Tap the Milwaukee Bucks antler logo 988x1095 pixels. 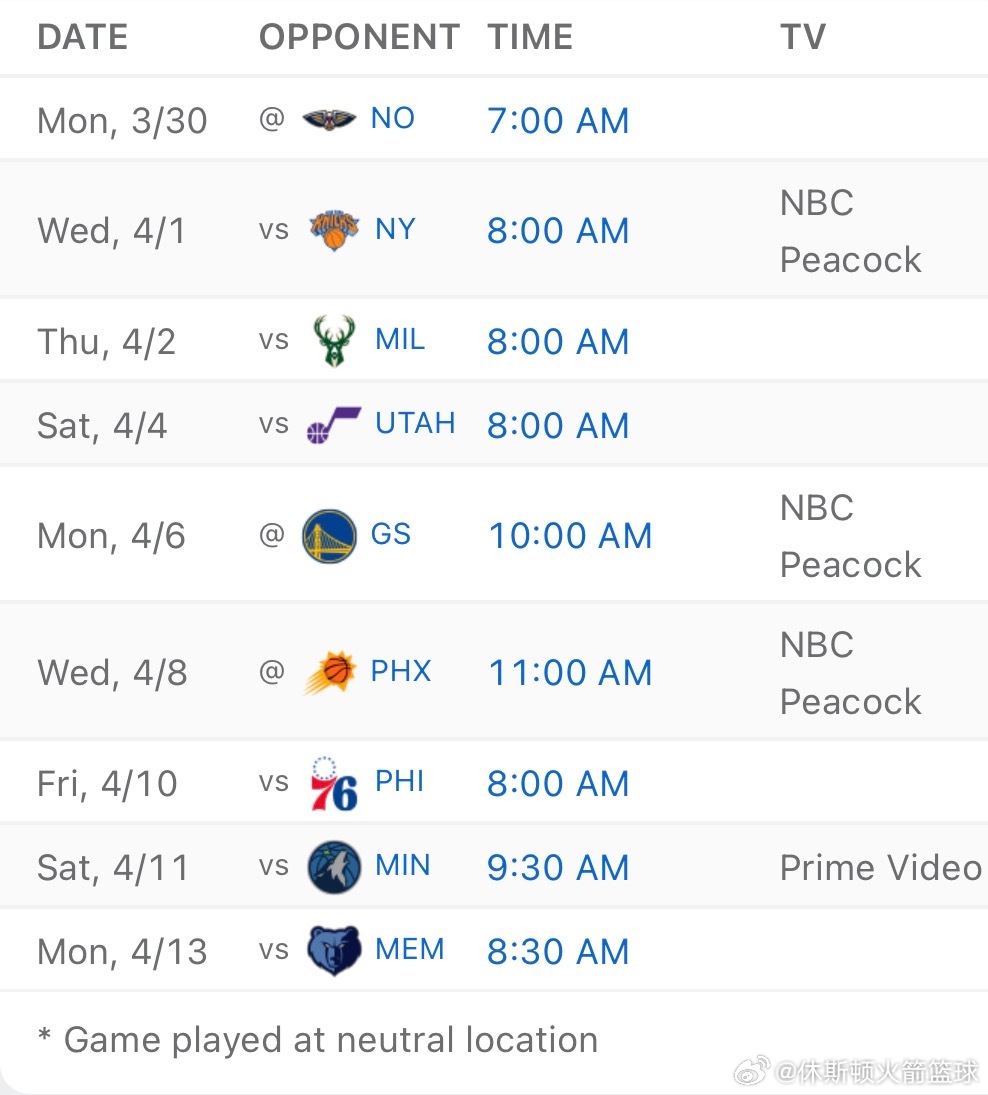[x=334, y=340]
